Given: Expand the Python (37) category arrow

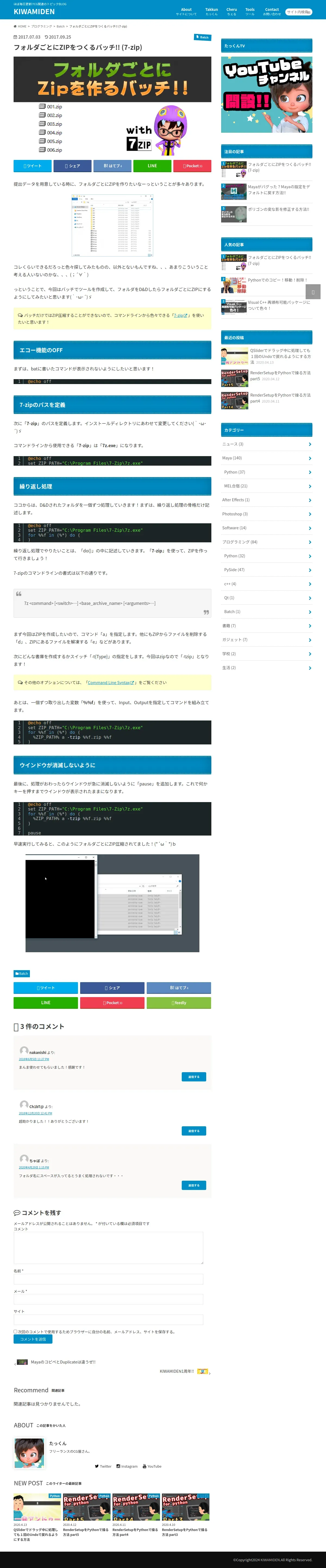Looking at the screenshot, I should (310, 472).
